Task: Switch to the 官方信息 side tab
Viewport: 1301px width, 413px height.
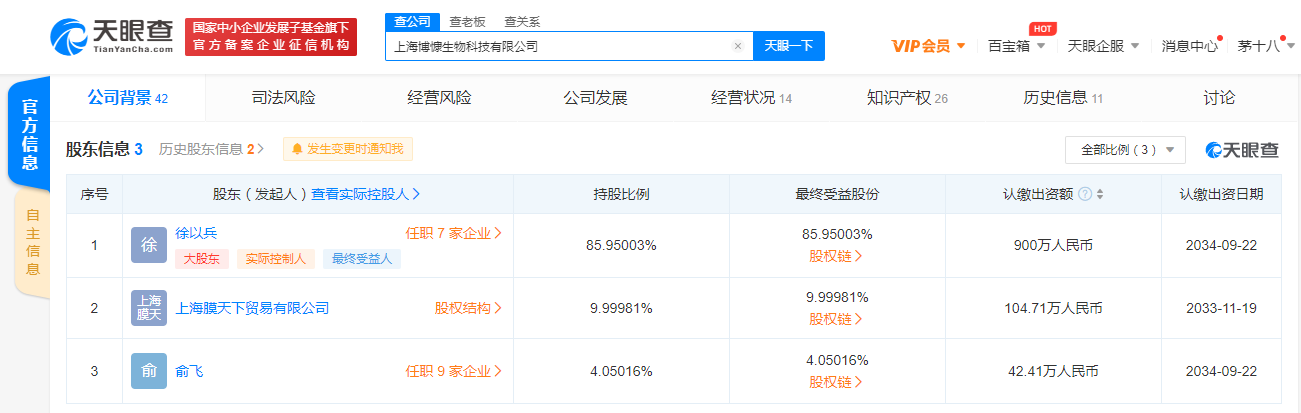Action: [x=30, y=134]
